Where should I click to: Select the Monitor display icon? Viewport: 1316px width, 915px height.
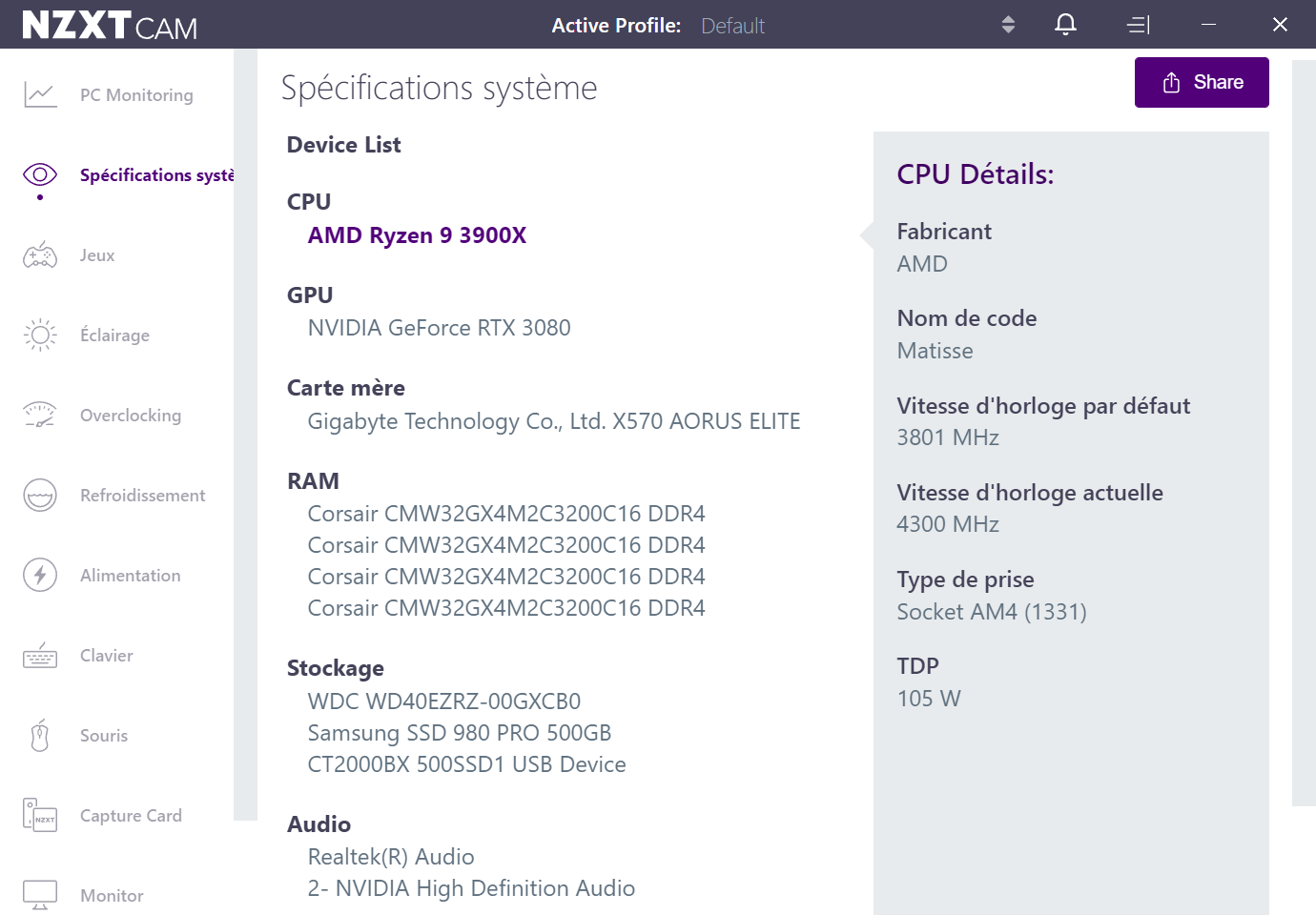40,895
